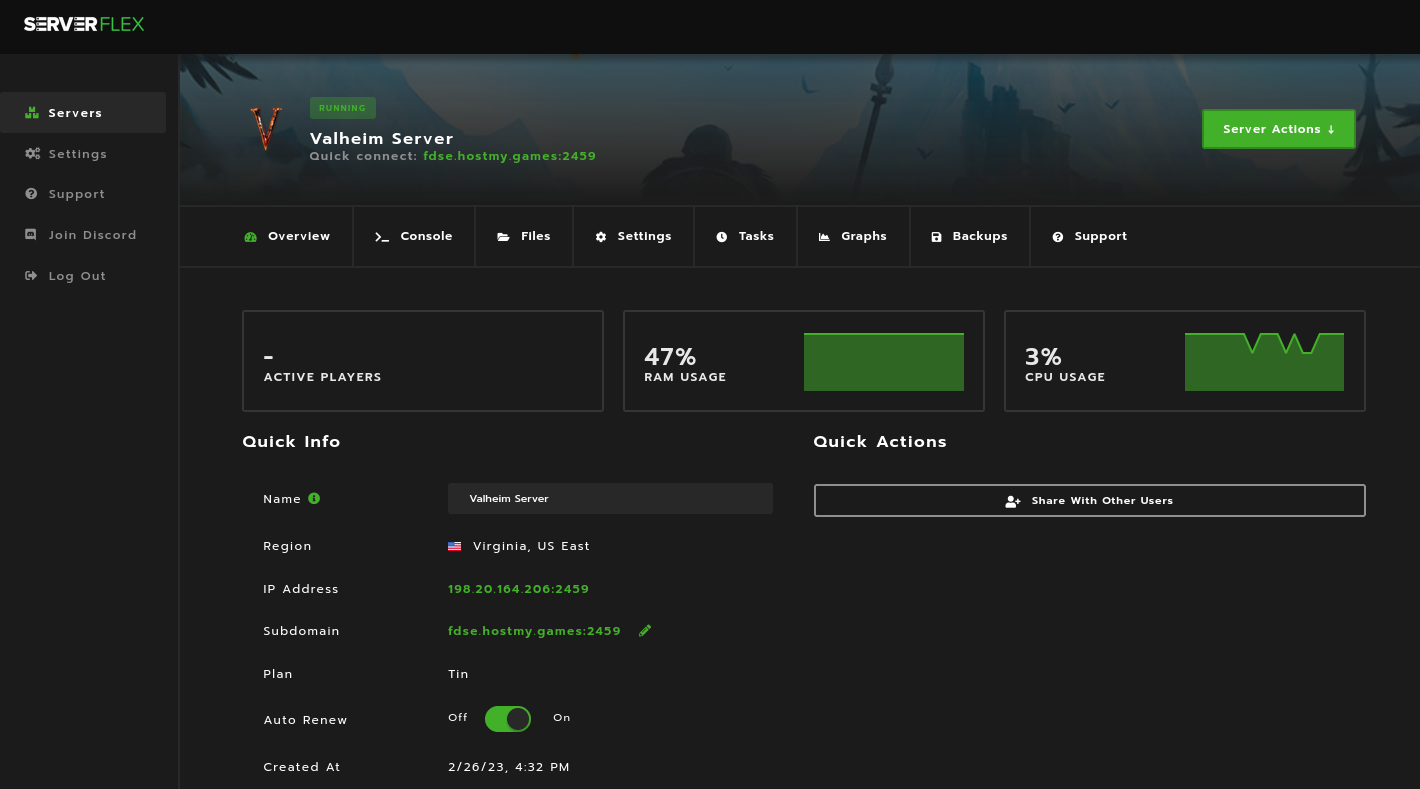The height and width of the screenshot is (789, 1420).
Task: Click the Tasks clock icon
Action: click(x=722, y=237)
